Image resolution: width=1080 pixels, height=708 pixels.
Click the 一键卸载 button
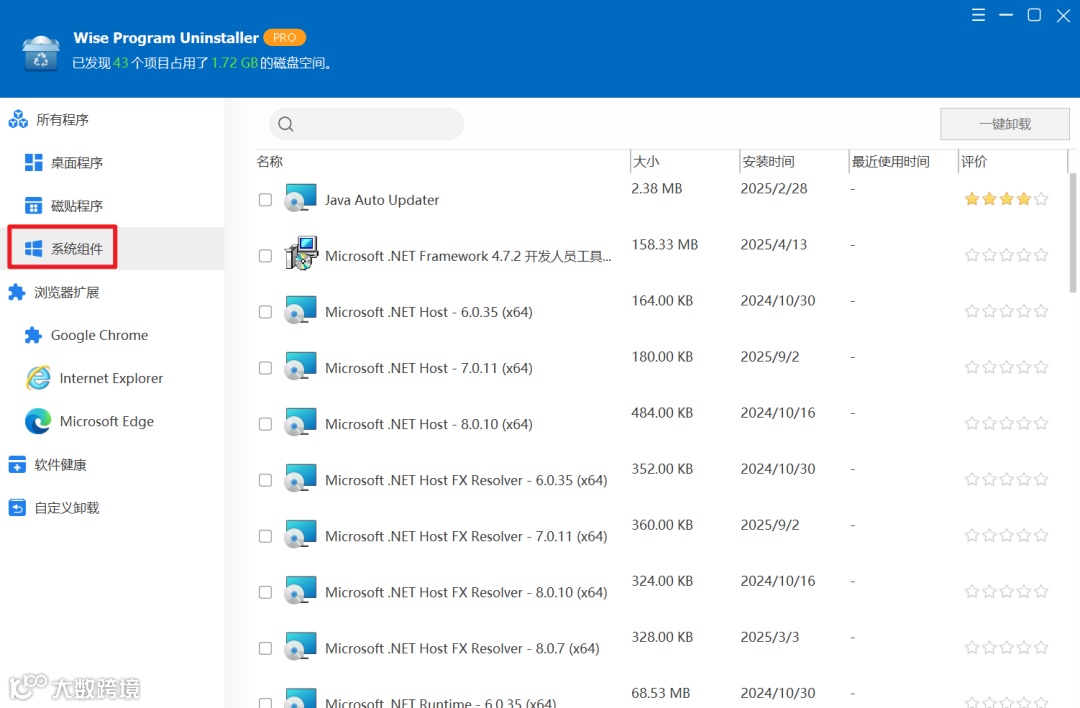(x=1005, y=124)
